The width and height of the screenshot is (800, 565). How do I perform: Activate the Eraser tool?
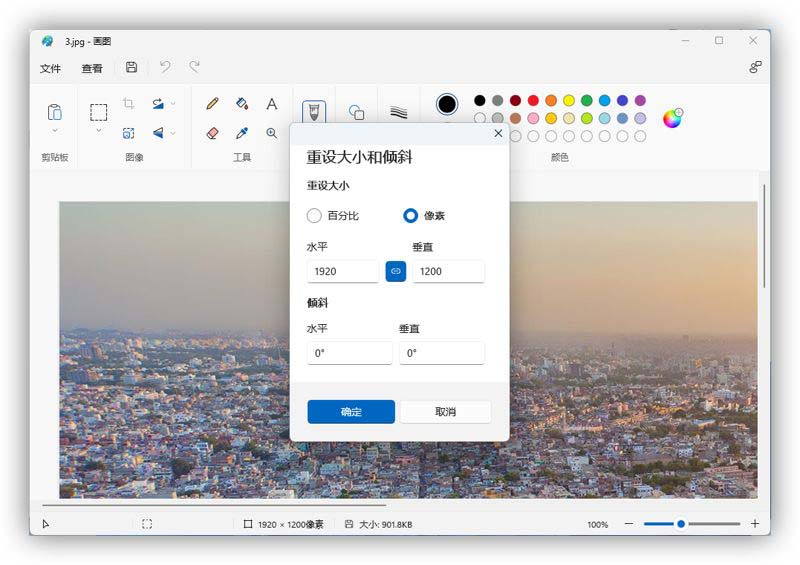pos(212,133)
